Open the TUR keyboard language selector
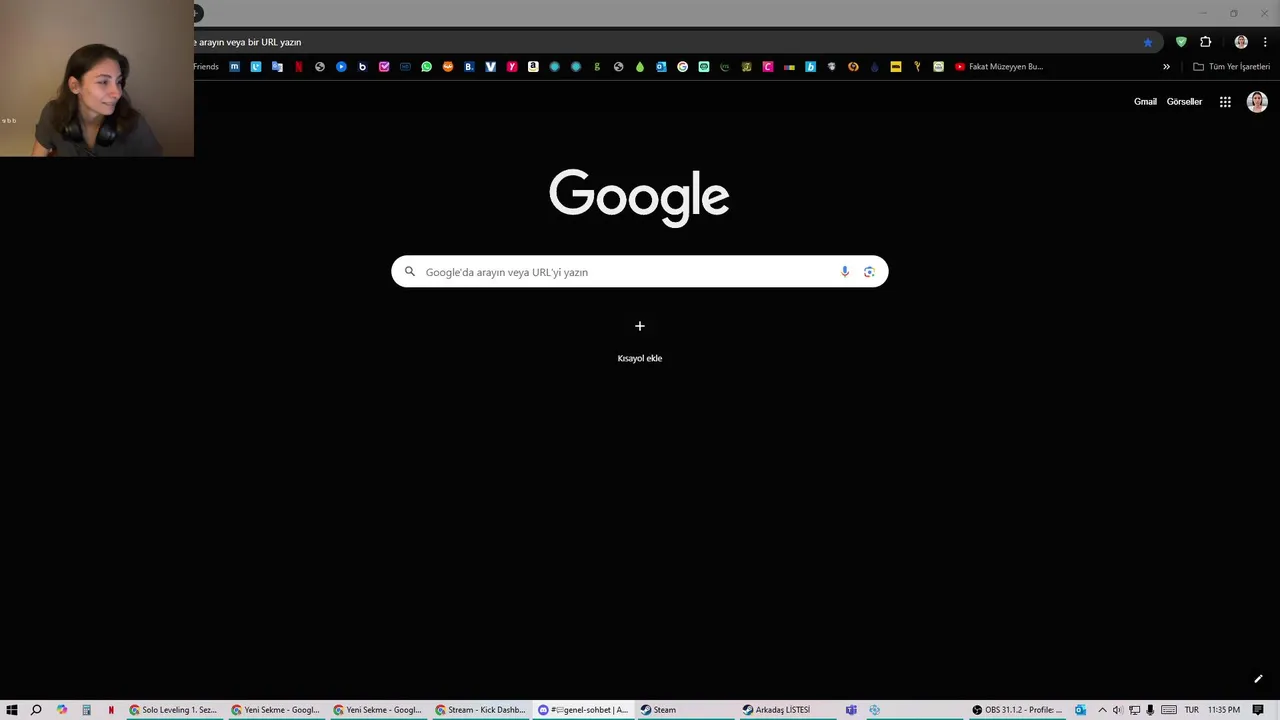The image size is (1280, 720). pyautogui.click(x=1191, y=710)
